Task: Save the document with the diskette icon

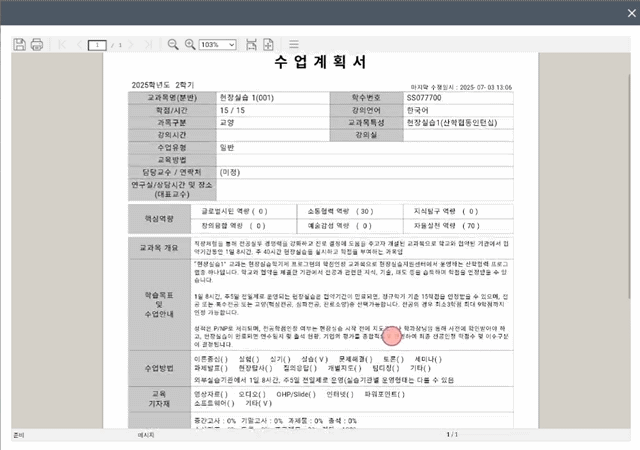Action: [19, 45]
